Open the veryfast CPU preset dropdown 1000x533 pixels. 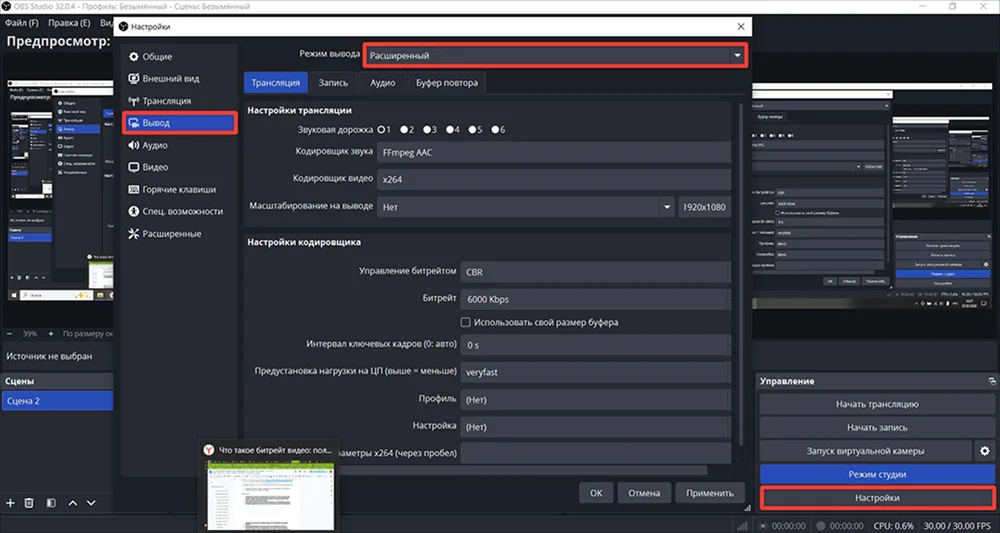[x=595, y=372]
